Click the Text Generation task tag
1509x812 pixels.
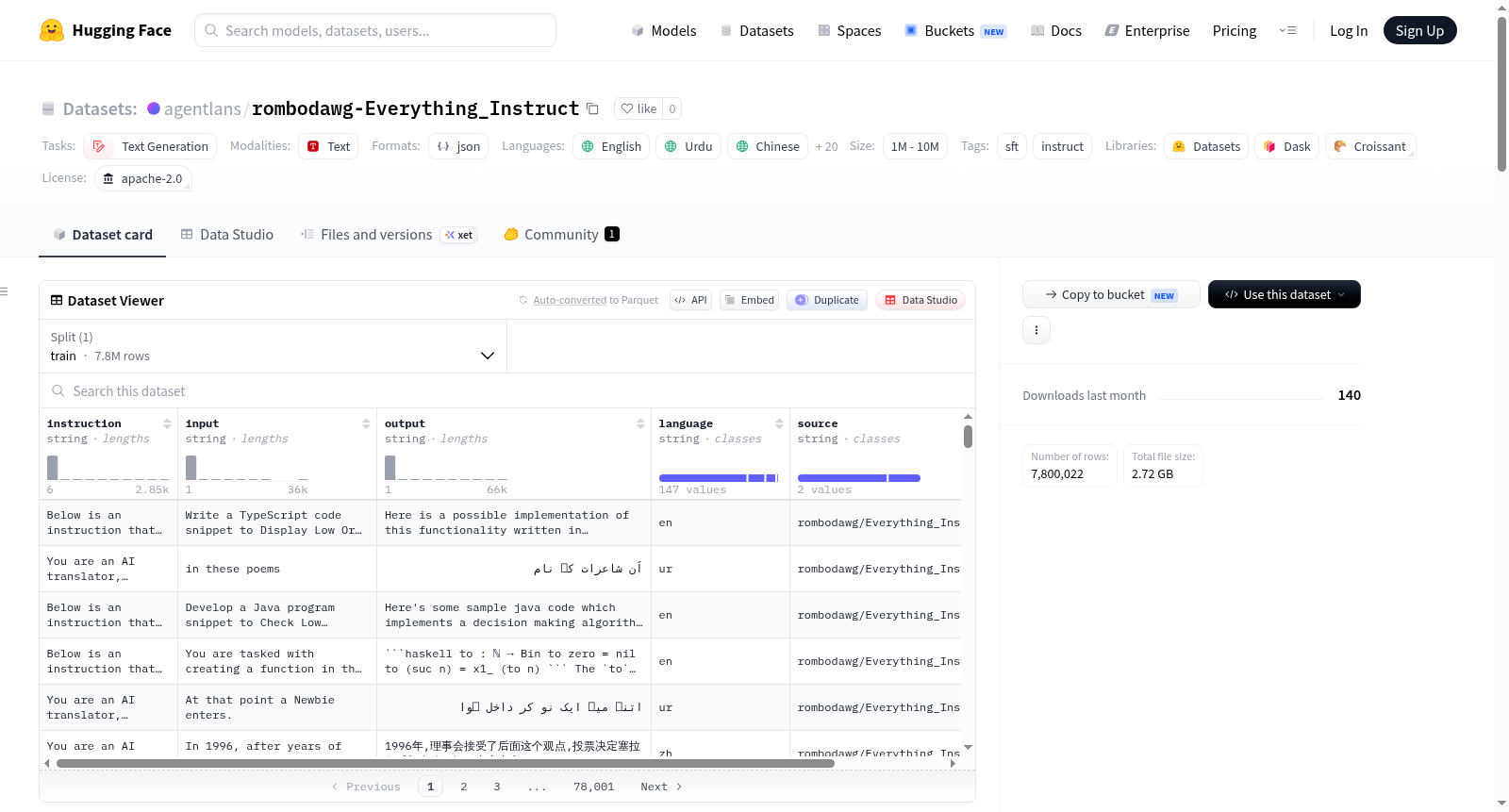pyautogui.click(x=150, y=146)
